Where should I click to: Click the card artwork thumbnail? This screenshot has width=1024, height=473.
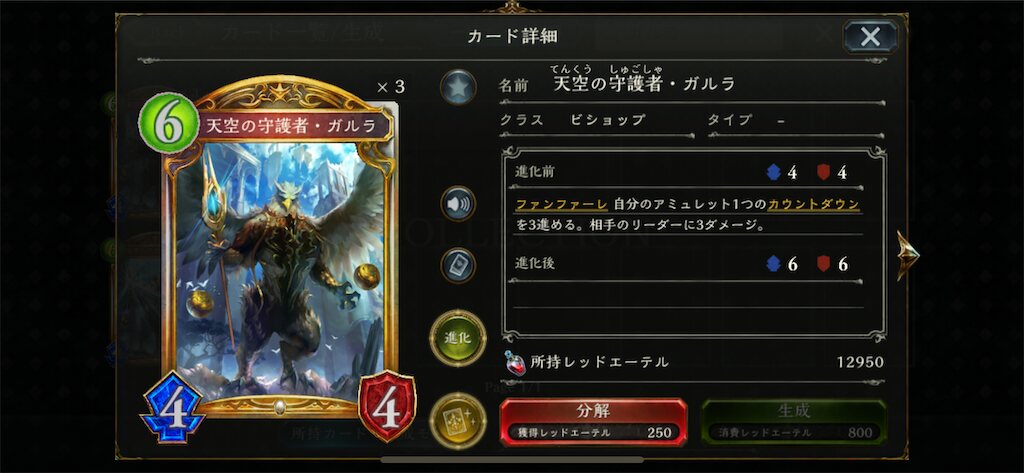(x=280, y=271)
